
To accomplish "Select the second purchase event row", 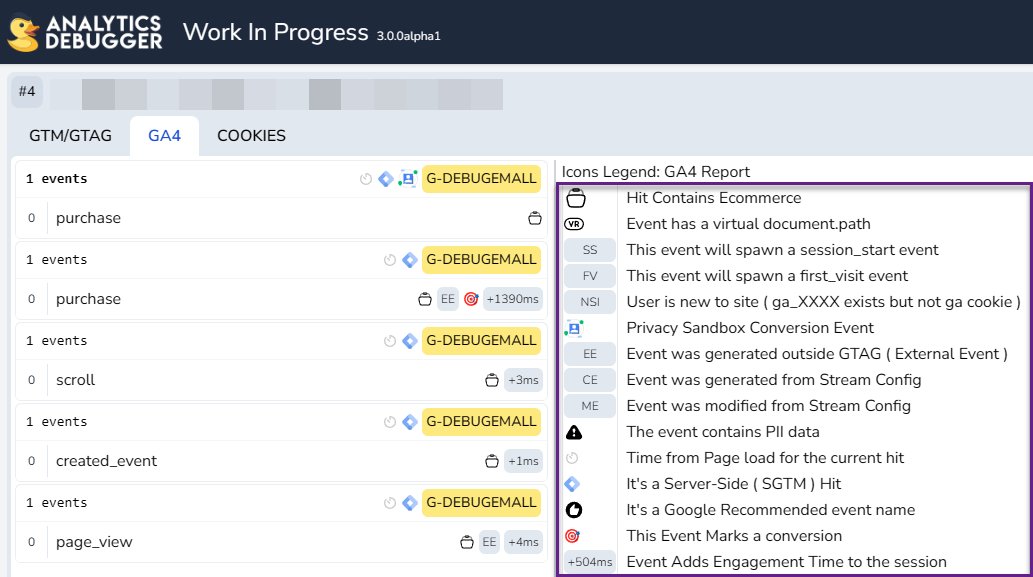I will [x=281, y=299].
